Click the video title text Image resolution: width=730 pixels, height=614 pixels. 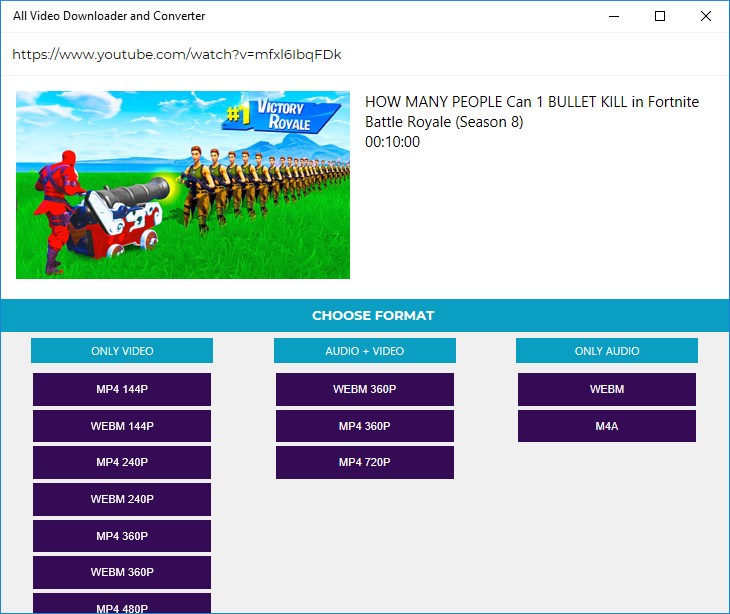coord(532,112)
